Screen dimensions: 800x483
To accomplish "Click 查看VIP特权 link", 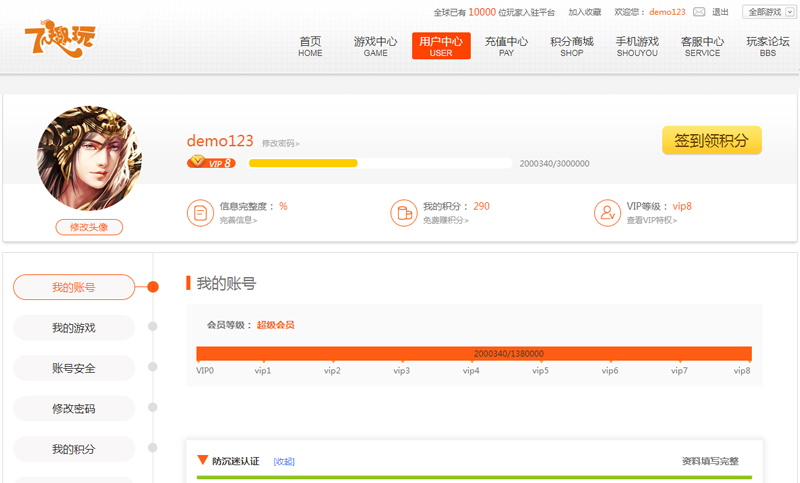I will pyautogui.click(x=652, y=220).
